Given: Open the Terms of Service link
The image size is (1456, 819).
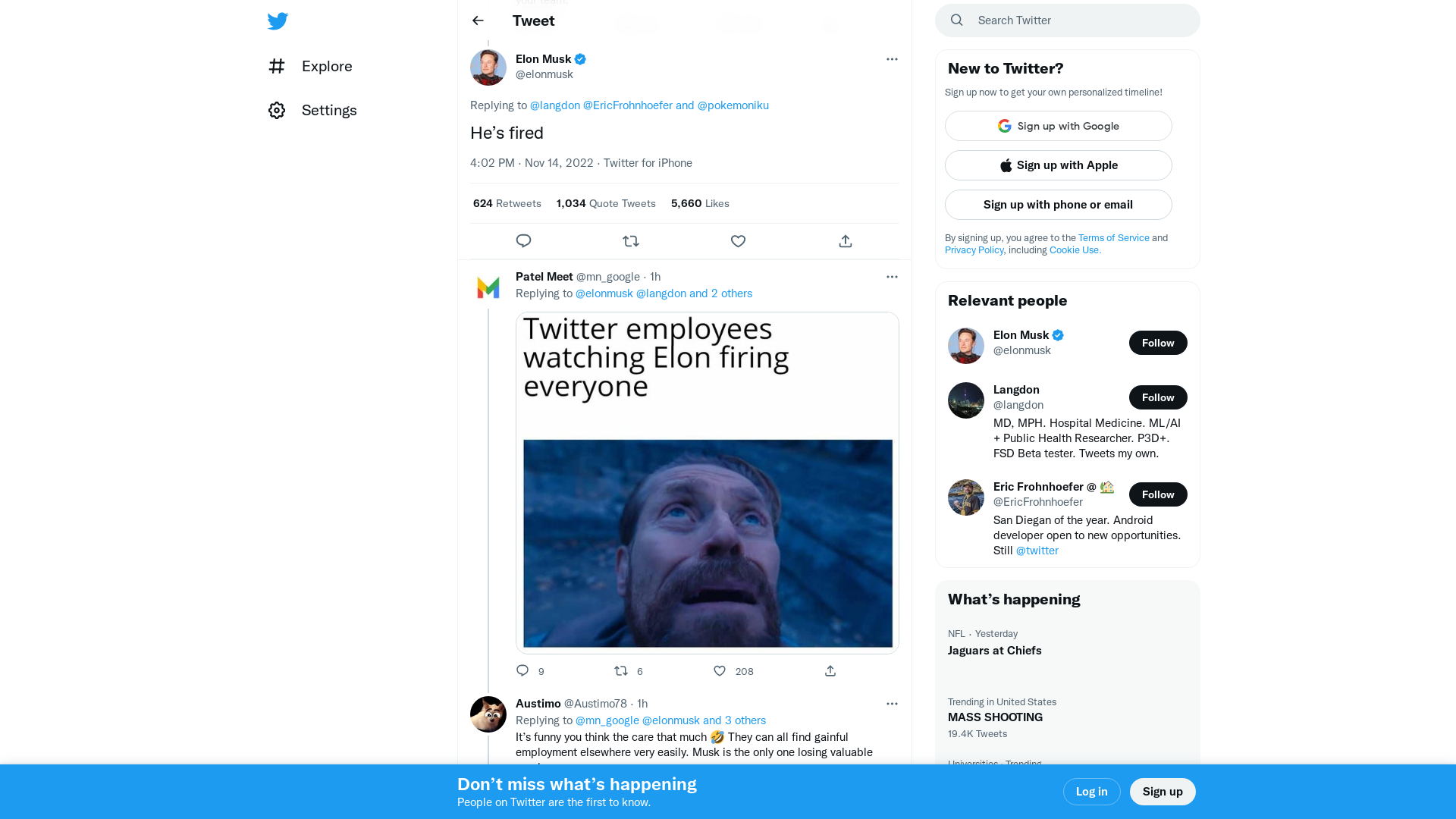Looking at the screenshot, I should [1113, 237].
